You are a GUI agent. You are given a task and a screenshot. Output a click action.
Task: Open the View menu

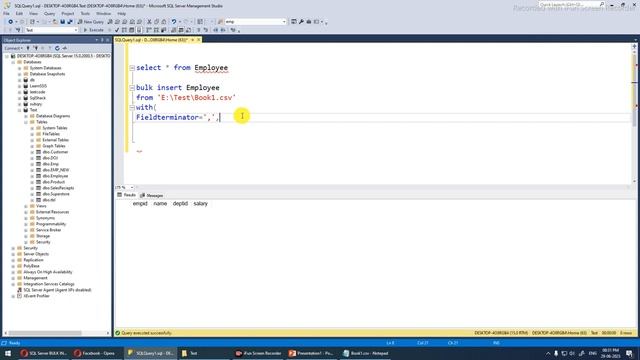tap(33, 13)
